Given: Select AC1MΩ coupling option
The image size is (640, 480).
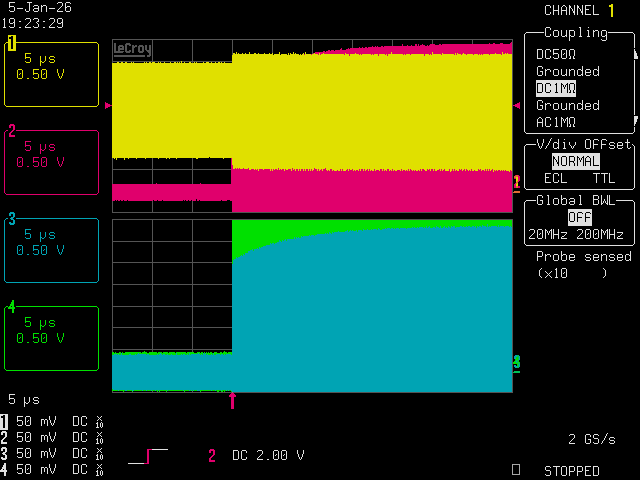Looking at the screenshot, I should [556, 122].
